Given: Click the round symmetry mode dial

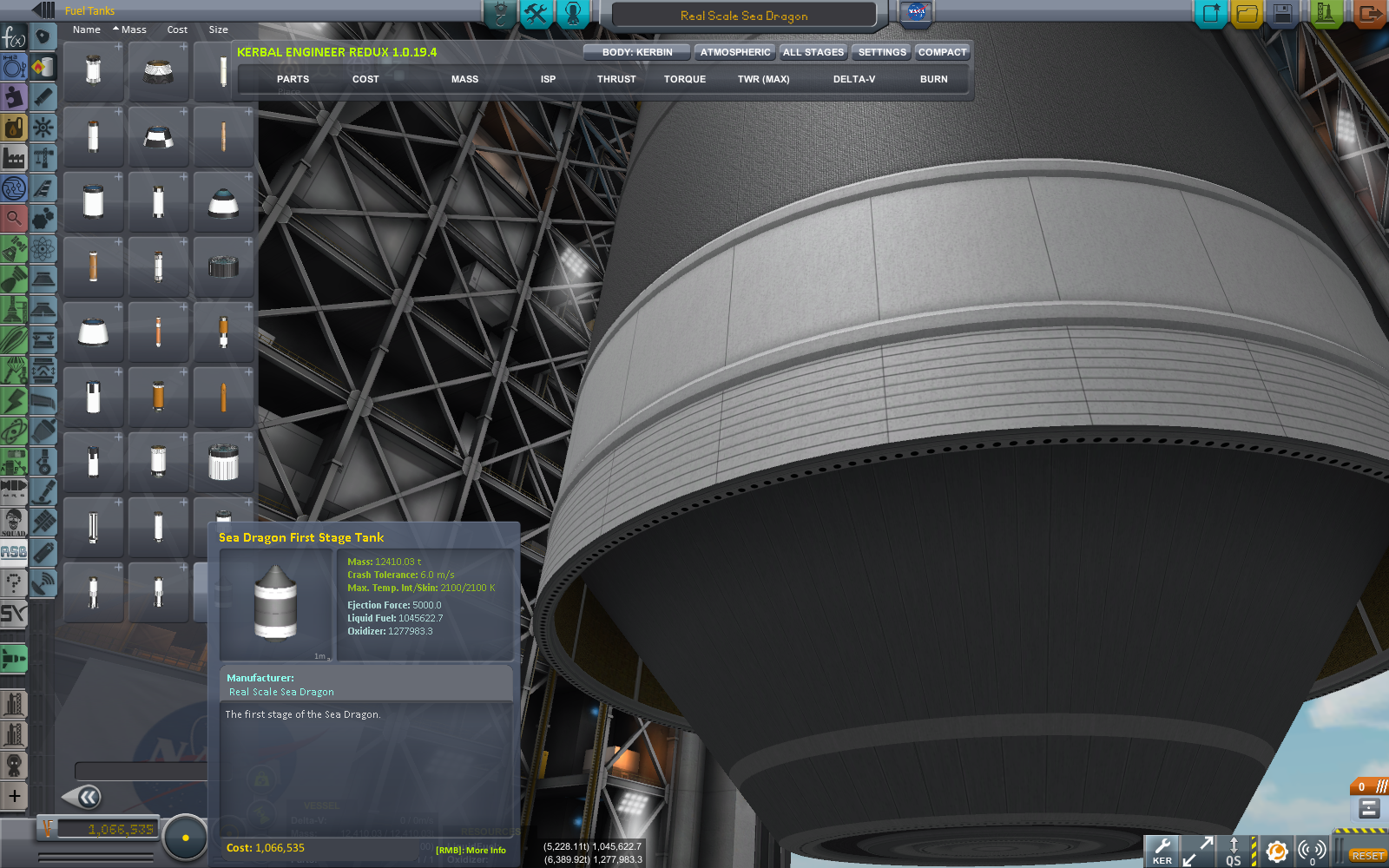Looking at the screenshot, I should [185, 838].
